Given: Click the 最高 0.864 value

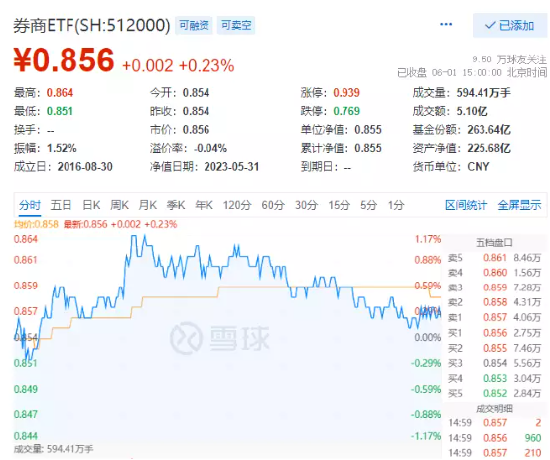Looking at the screenshot, I should click(60, 93).
